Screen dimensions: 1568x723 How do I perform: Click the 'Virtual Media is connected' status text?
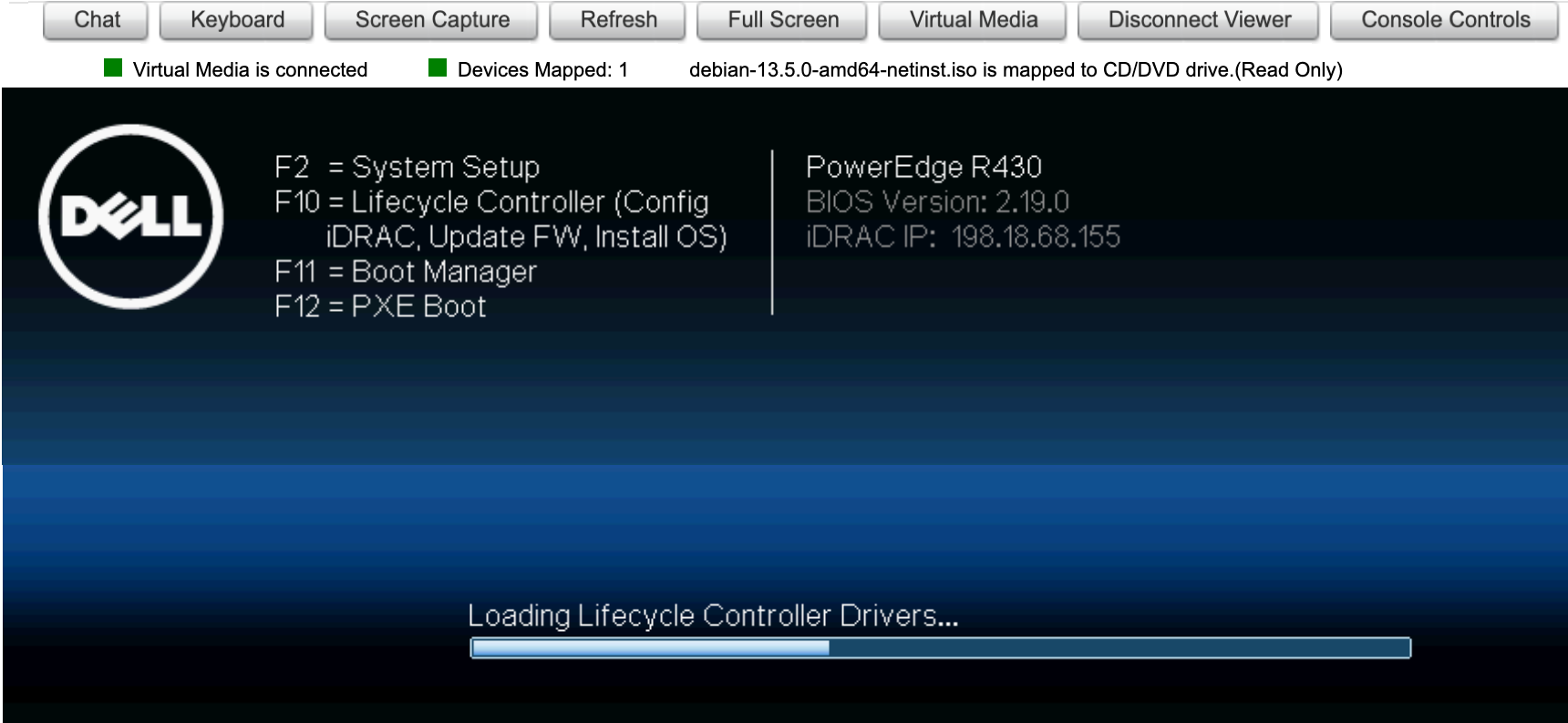point(250,69)
